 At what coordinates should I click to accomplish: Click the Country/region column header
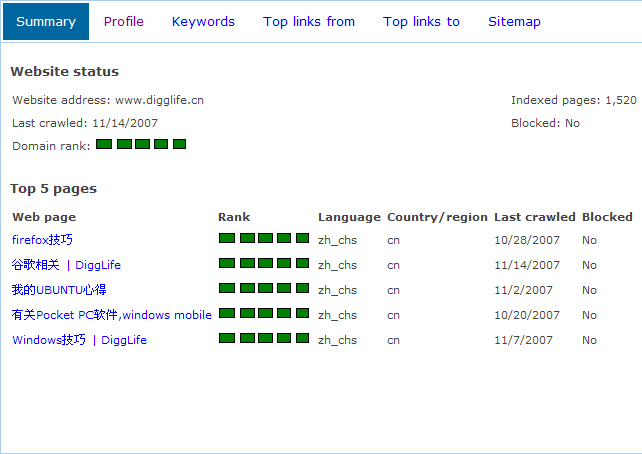click(437, 217)
